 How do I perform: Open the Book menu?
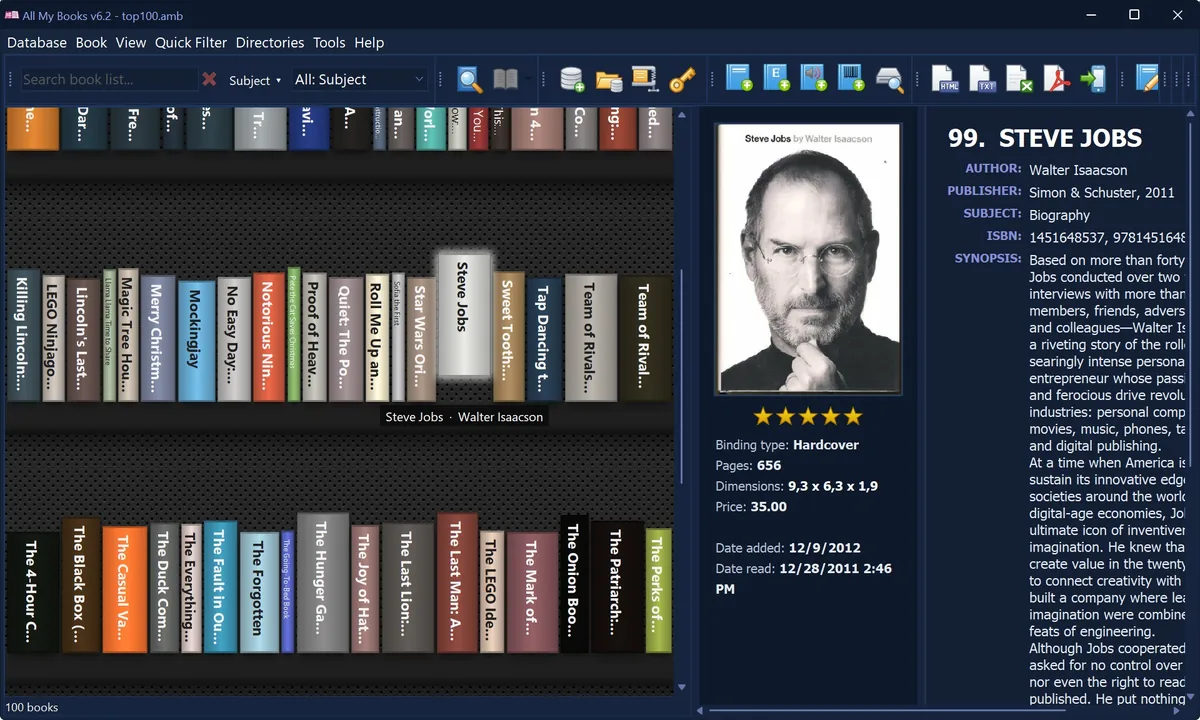[91, 42]
